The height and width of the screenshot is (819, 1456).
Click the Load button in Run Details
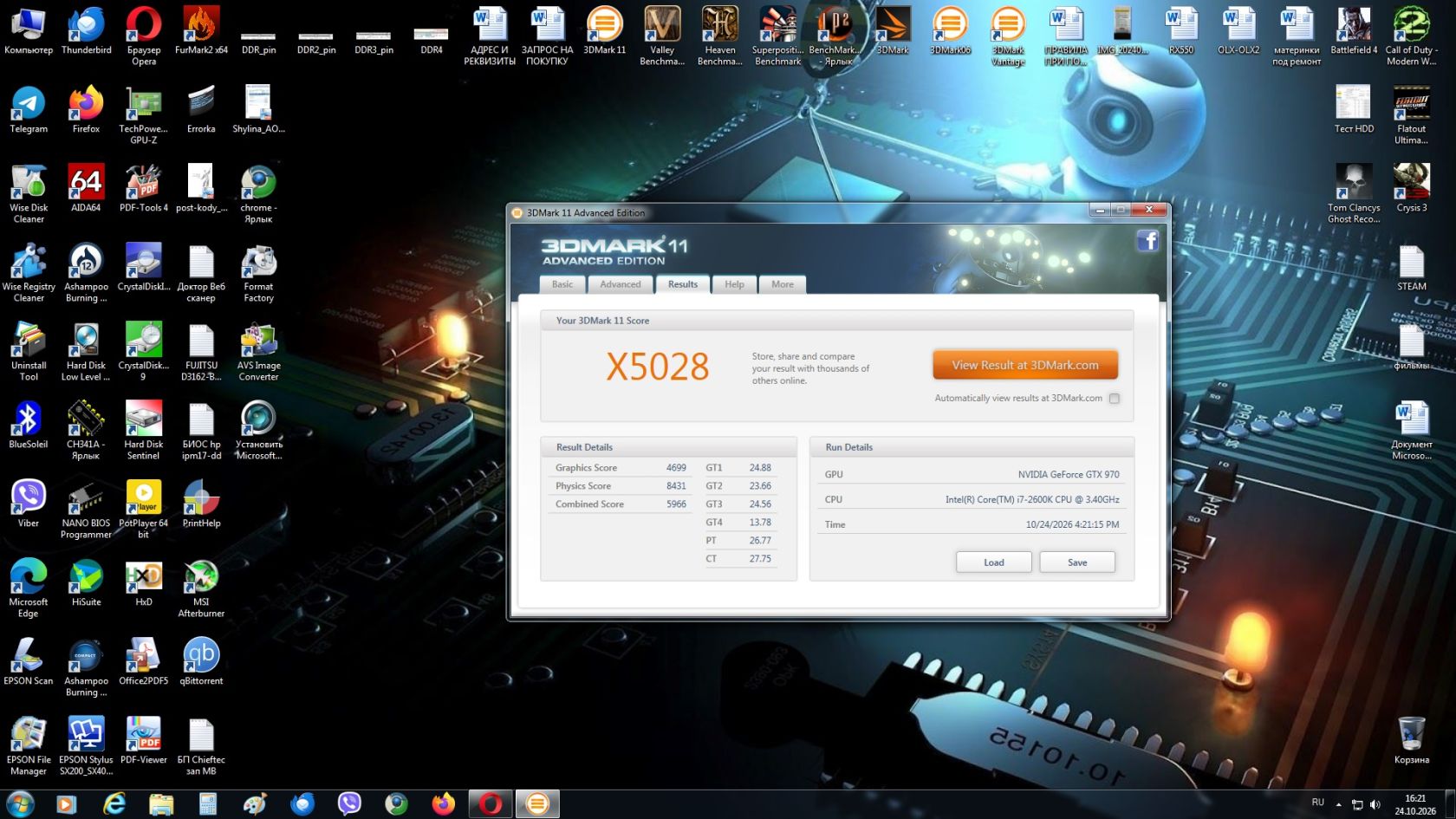tap(994, 562)
